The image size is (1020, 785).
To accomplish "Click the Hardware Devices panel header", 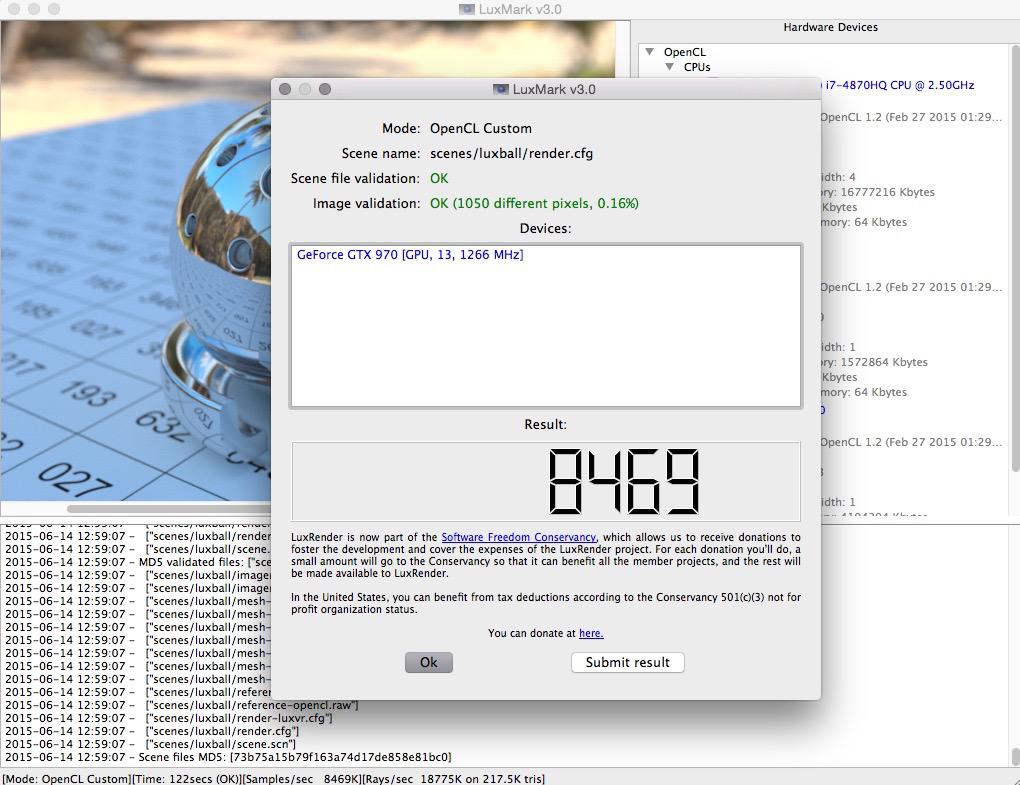I will [x=830, y=27].
